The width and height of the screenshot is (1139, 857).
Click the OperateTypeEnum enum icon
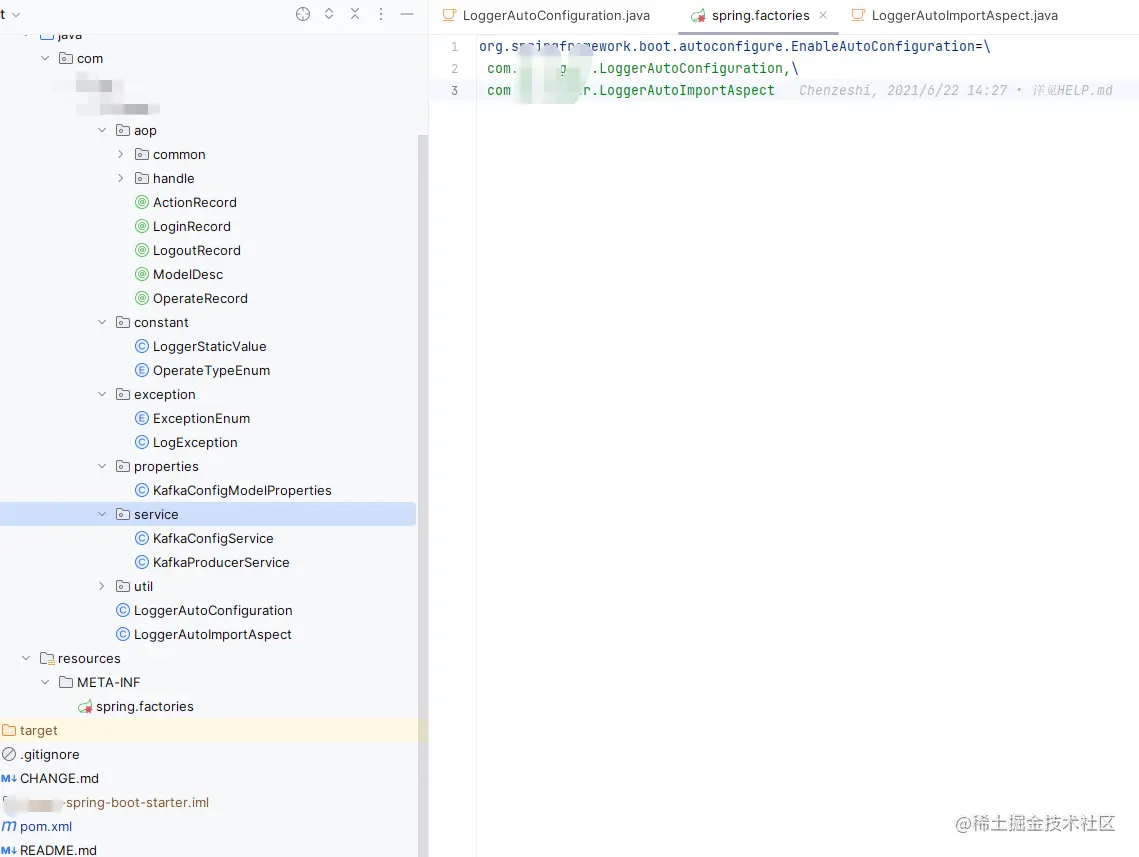point(142,370)
